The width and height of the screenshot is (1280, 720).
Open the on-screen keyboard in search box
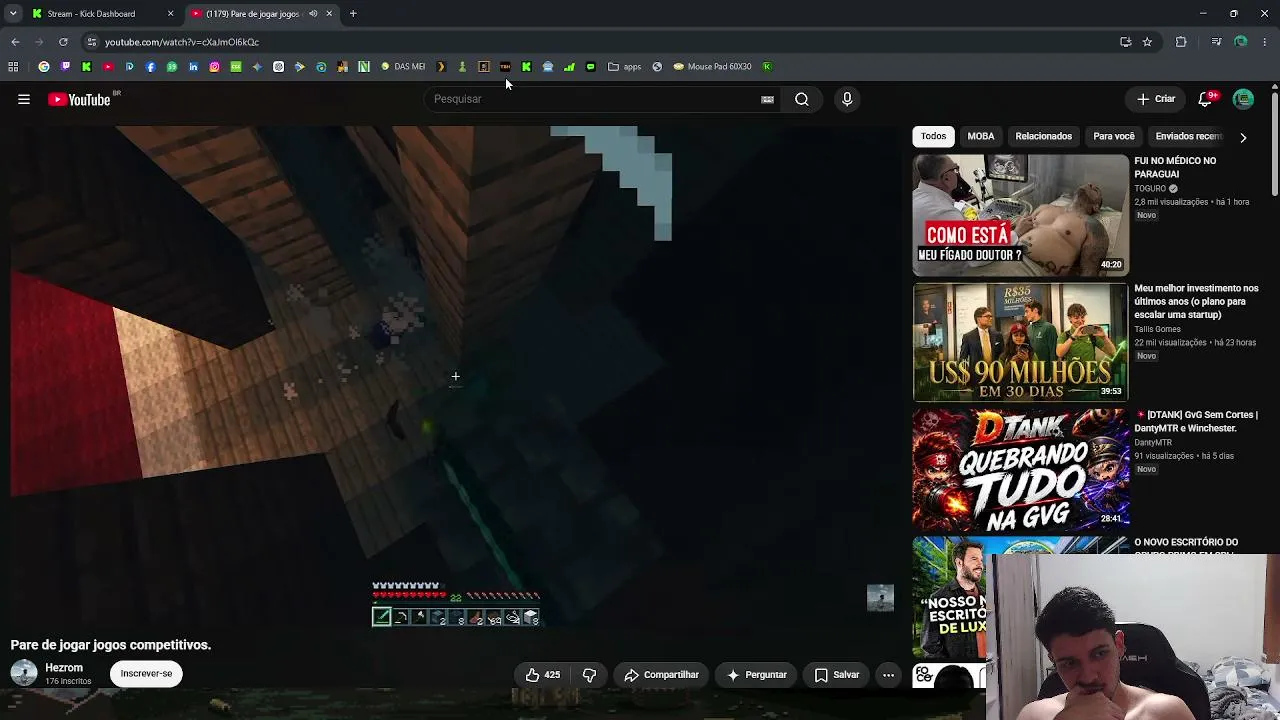[x=767, y=99]
